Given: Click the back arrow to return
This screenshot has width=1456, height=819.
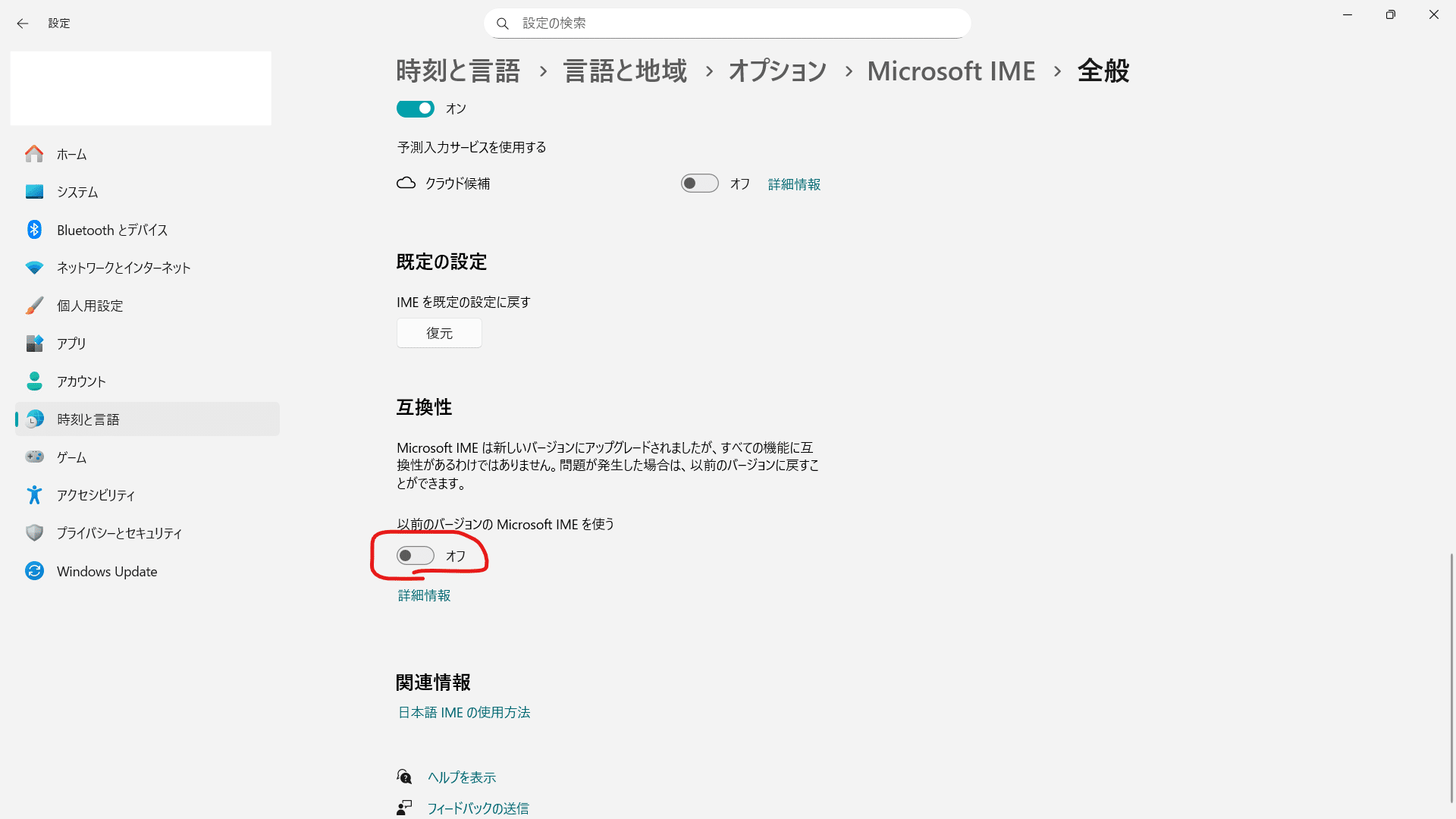Looking at the screenshot, I should 23,24.
